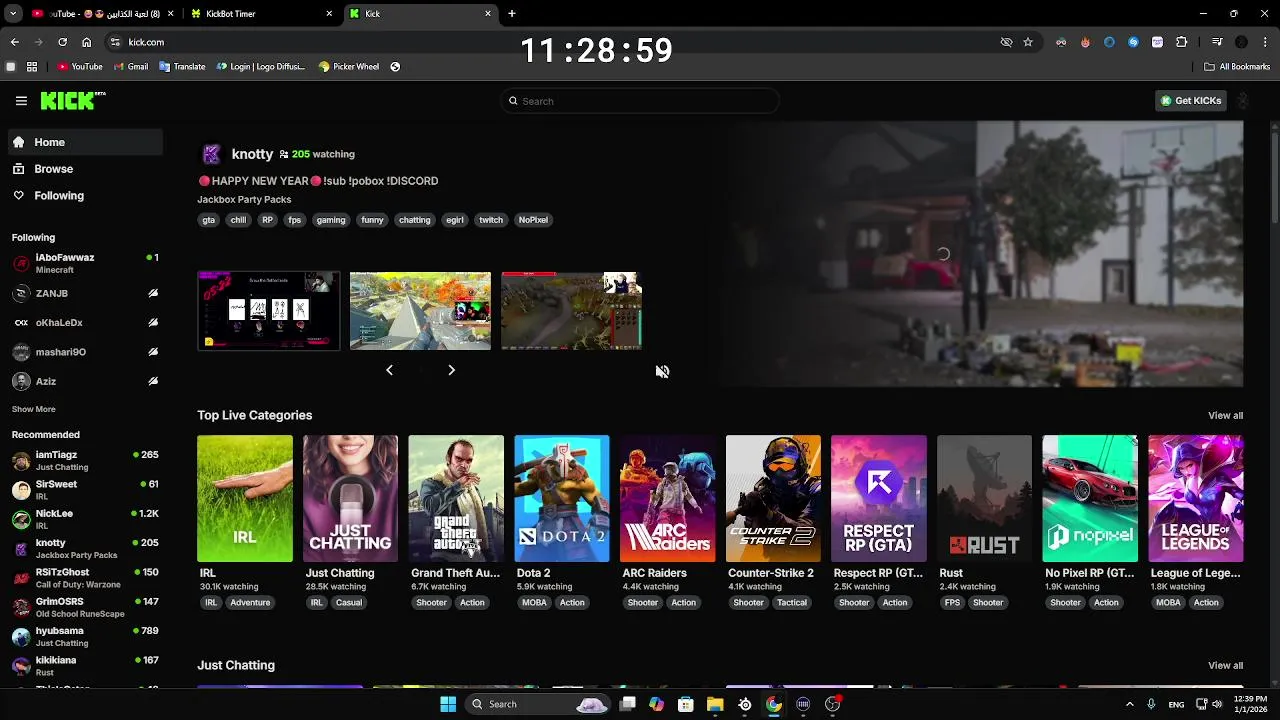1280x720 pixels.
Task: Select the FPS tag under Rust
Action: coord(952,603)
